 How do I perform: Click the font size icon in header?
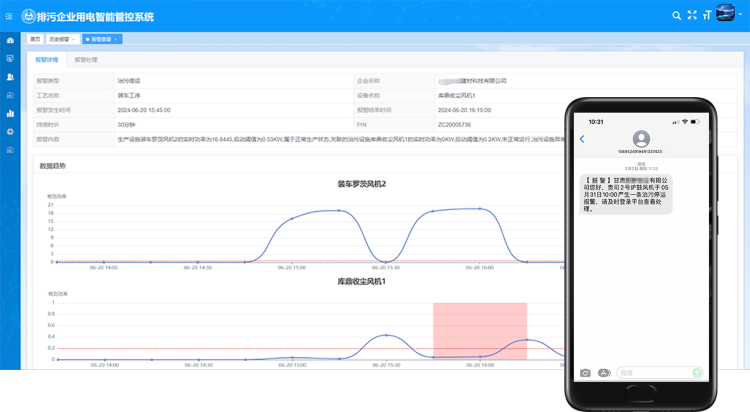coord(707,16)
